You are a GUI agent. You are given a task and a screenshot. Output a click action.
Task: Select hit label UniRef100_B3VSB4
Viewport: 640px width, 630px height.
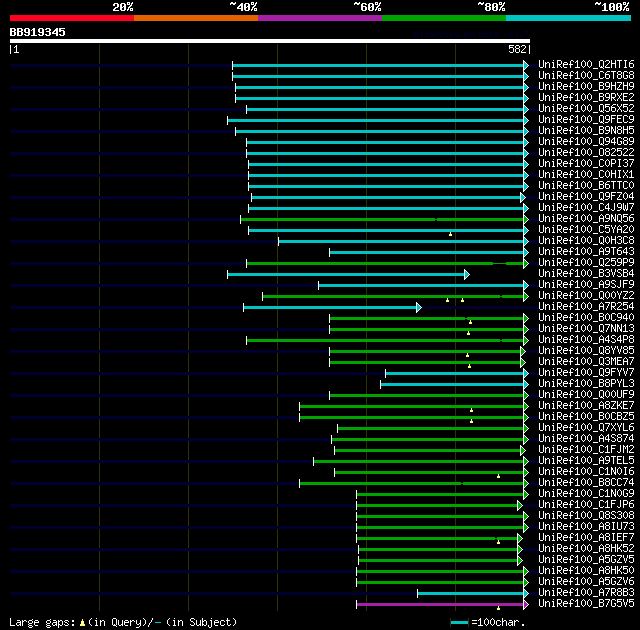coord(586,274)
